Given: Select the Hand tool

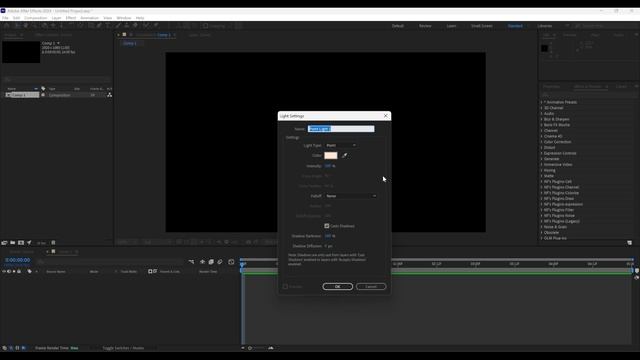Looking at the screenshot, I should pos(25,25).
